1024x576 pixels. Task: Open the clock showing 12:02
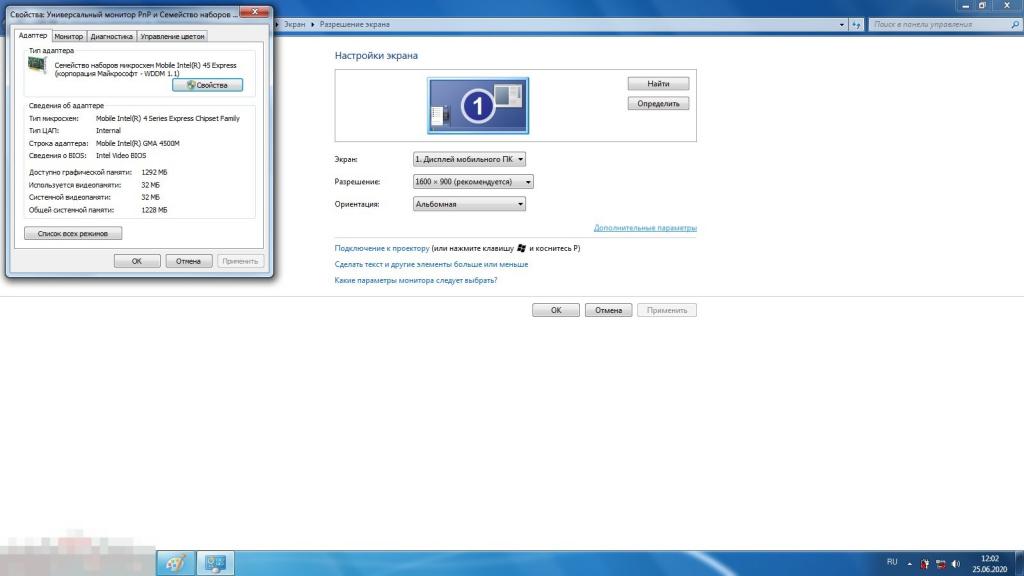(x=990, y=564)
